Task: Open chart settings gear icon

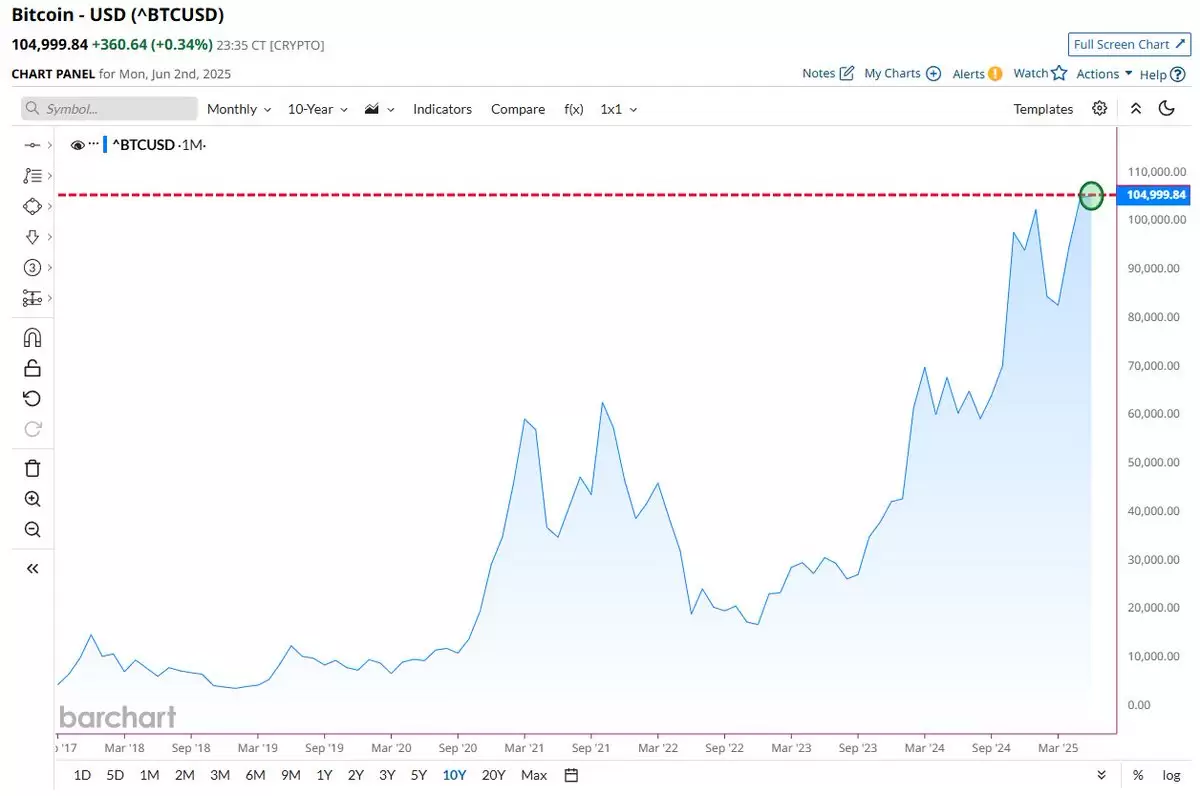Action: tap(1100, 109)
